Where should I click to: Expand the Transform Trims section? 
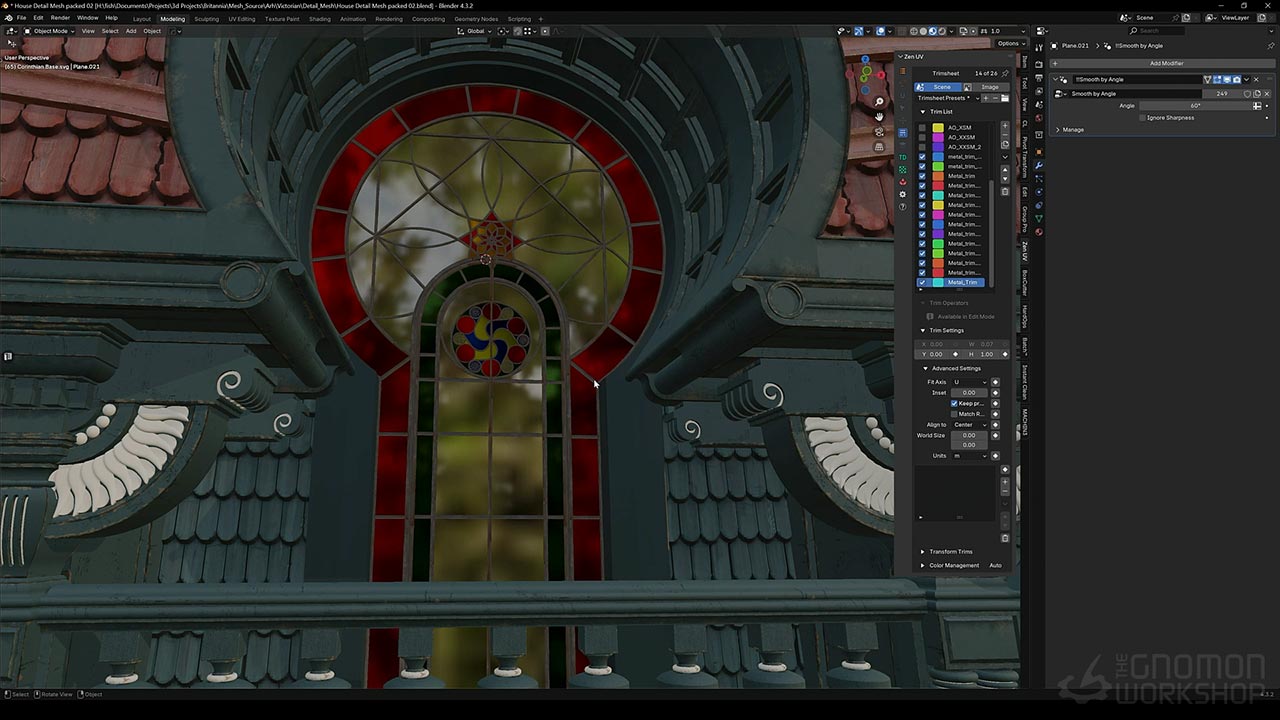[x=950, y=551]
